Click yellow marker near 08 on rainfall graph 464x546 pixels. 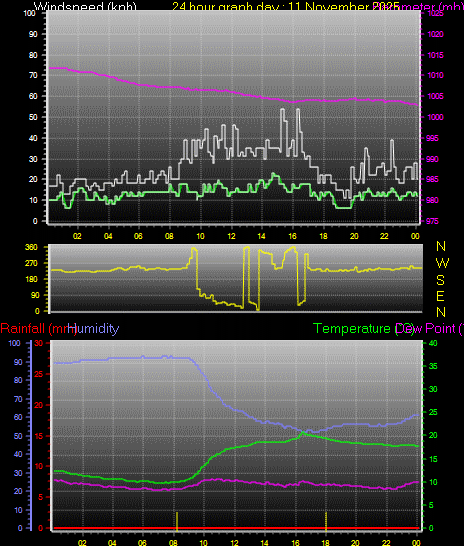(x=177, y=522)
